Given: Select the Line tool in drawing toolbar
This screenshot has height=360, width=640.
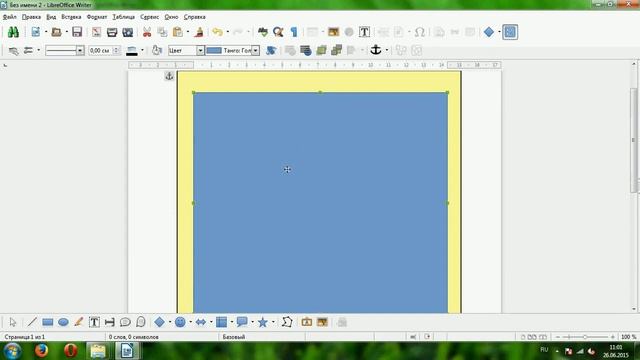Looking at the screenshot, I should tap(32, 322).
